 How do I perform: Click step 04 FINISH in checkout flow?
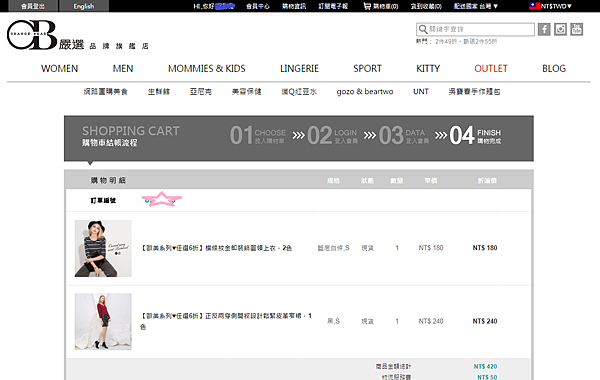[x=475, y=135]
